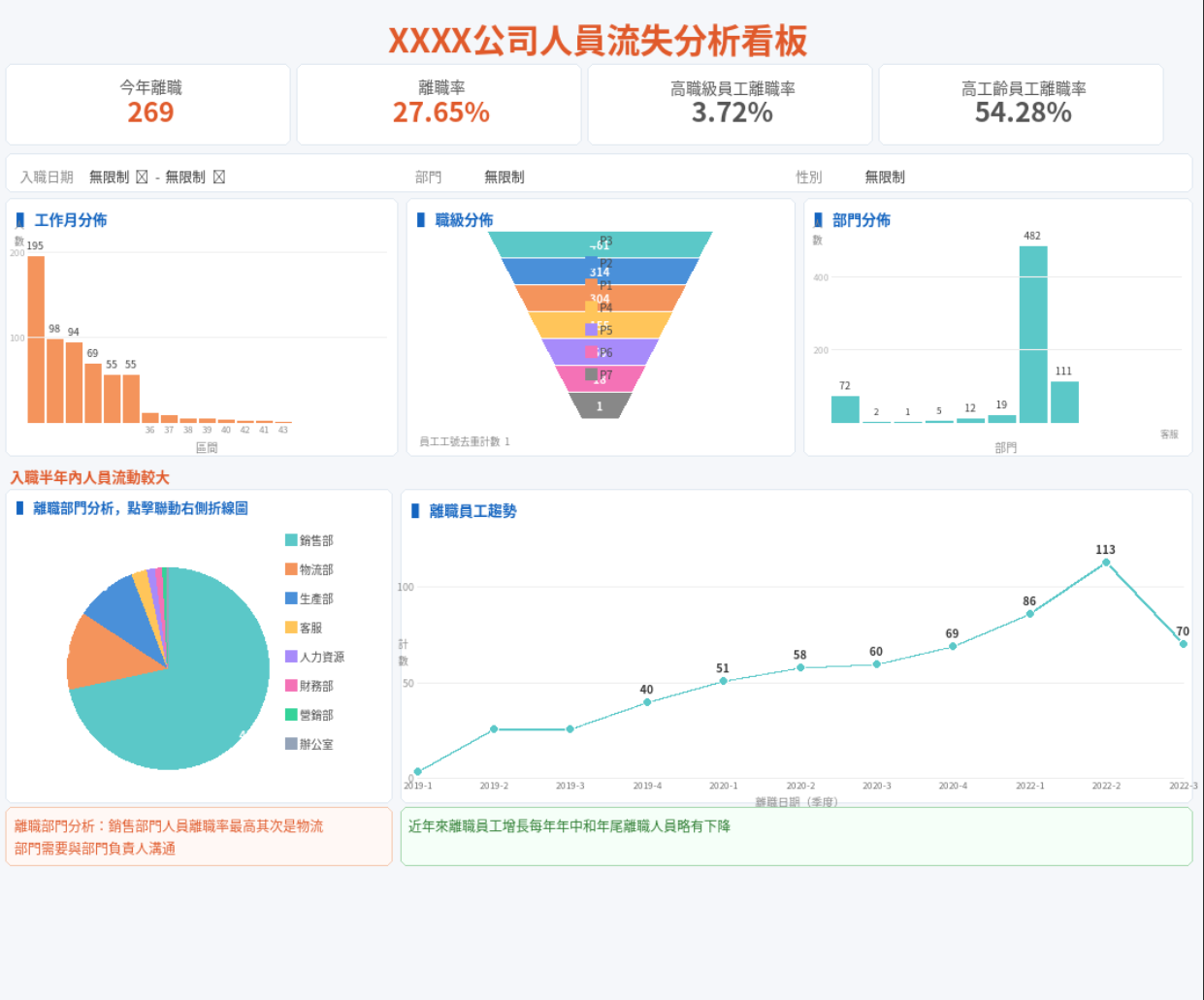Click the start date calendar icon

(142, 177)
